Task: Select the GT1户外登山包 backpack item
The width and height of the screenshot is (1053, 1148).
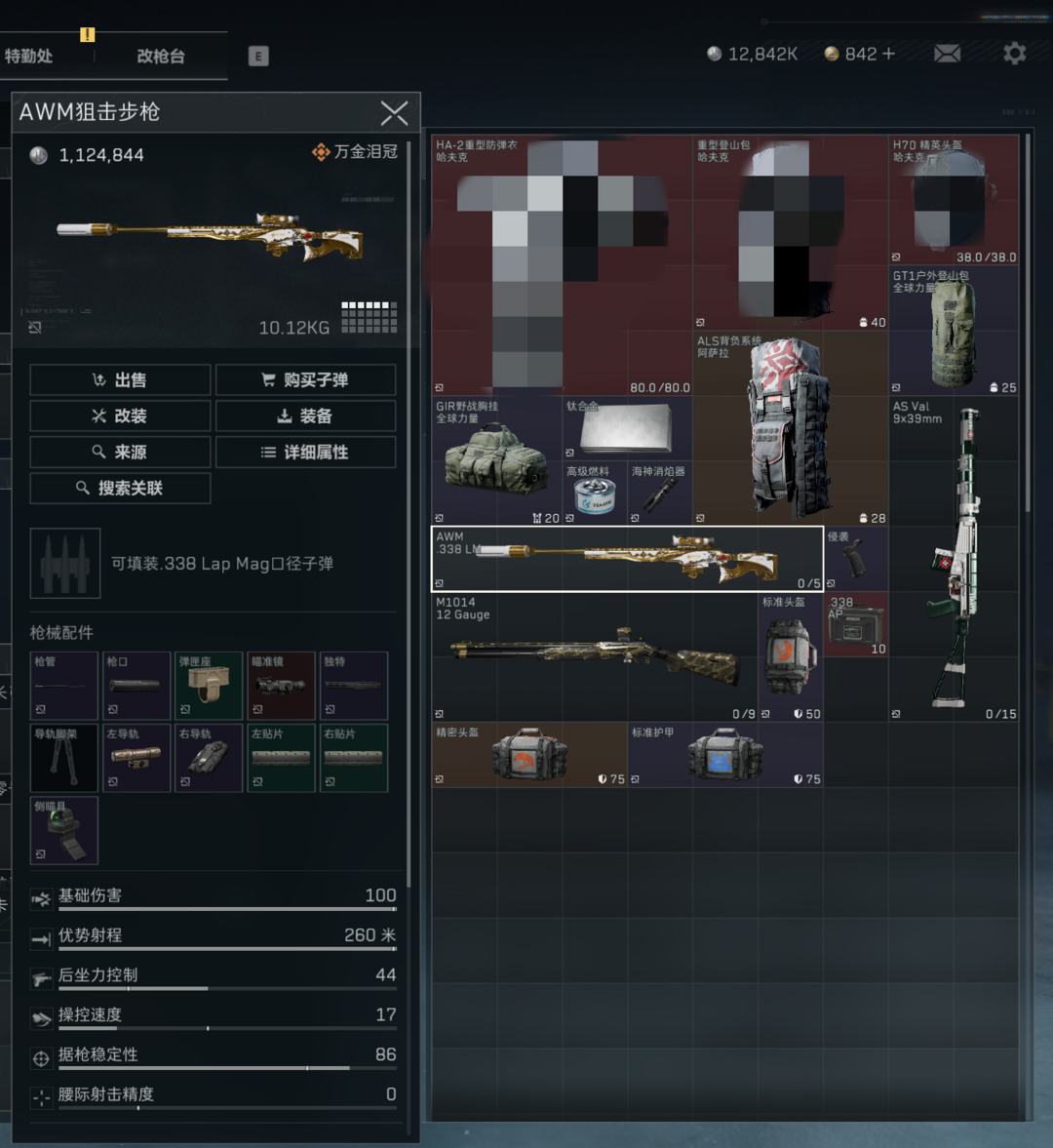Action: pyautogui.click(x=954, y=331)
